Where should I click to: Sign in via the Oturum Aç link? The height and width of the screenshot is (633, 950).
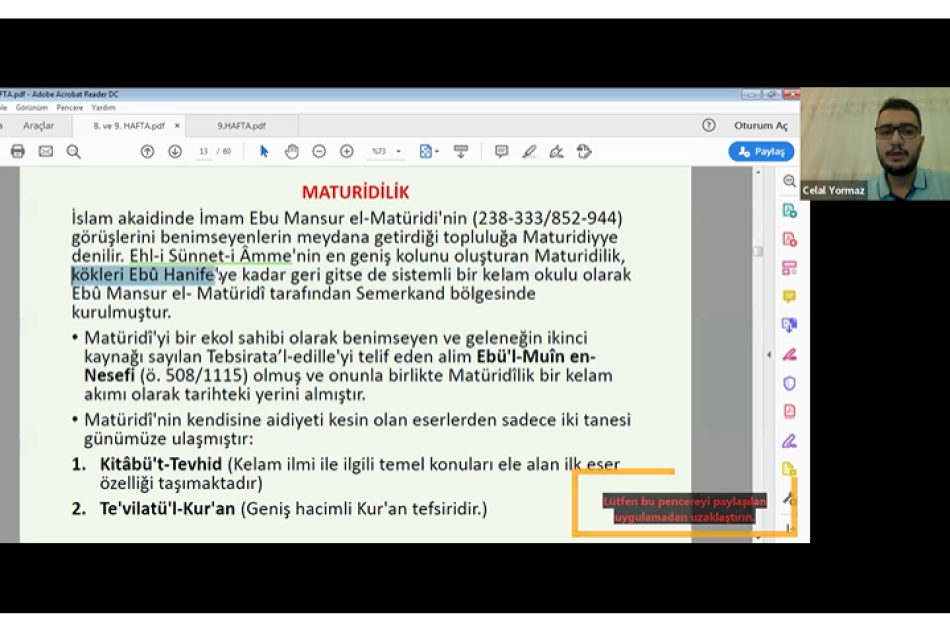[x=760, y=126]
